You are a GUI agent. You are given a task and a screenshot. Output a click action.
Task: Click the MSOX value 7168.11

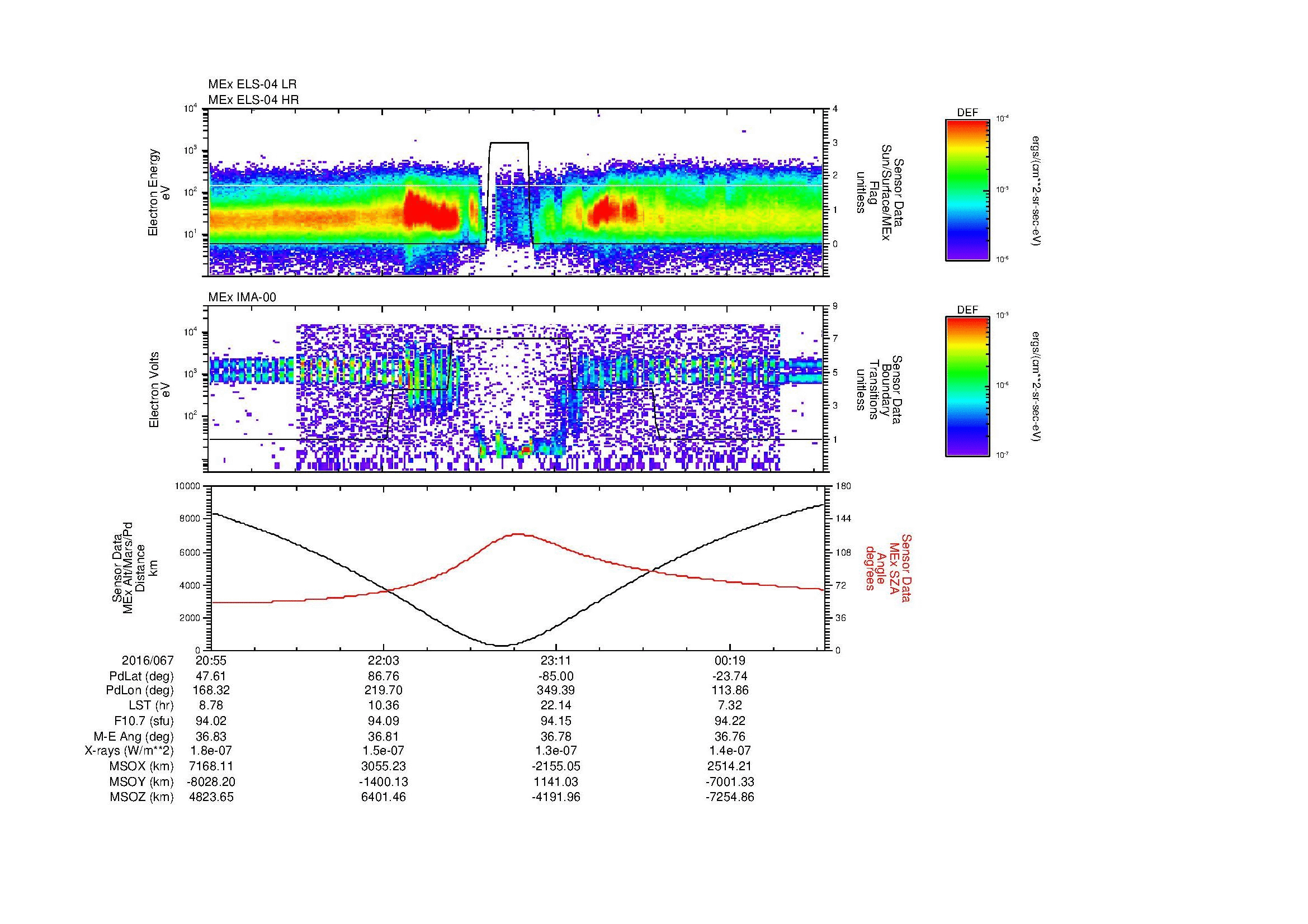point(211,766)
